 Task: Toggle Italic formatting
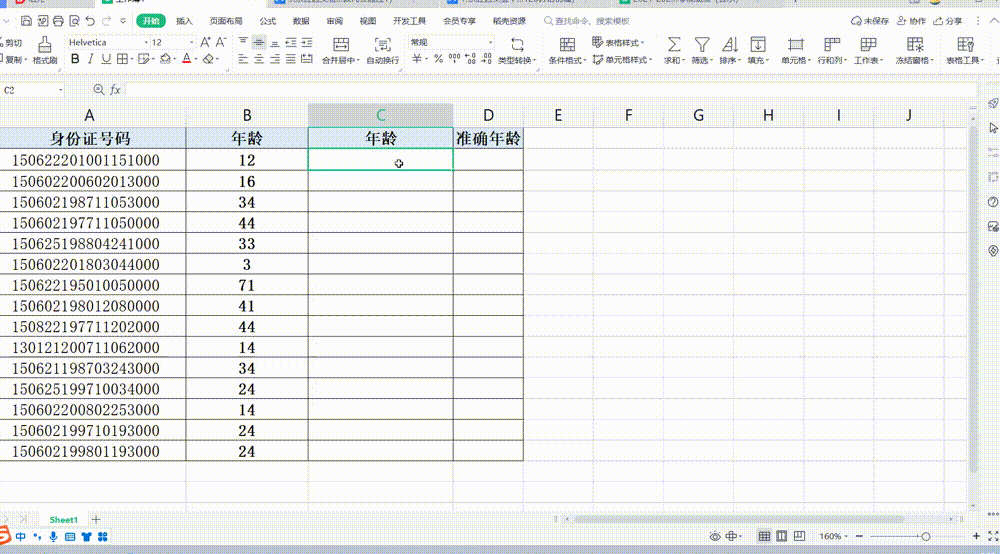point(91,60)
